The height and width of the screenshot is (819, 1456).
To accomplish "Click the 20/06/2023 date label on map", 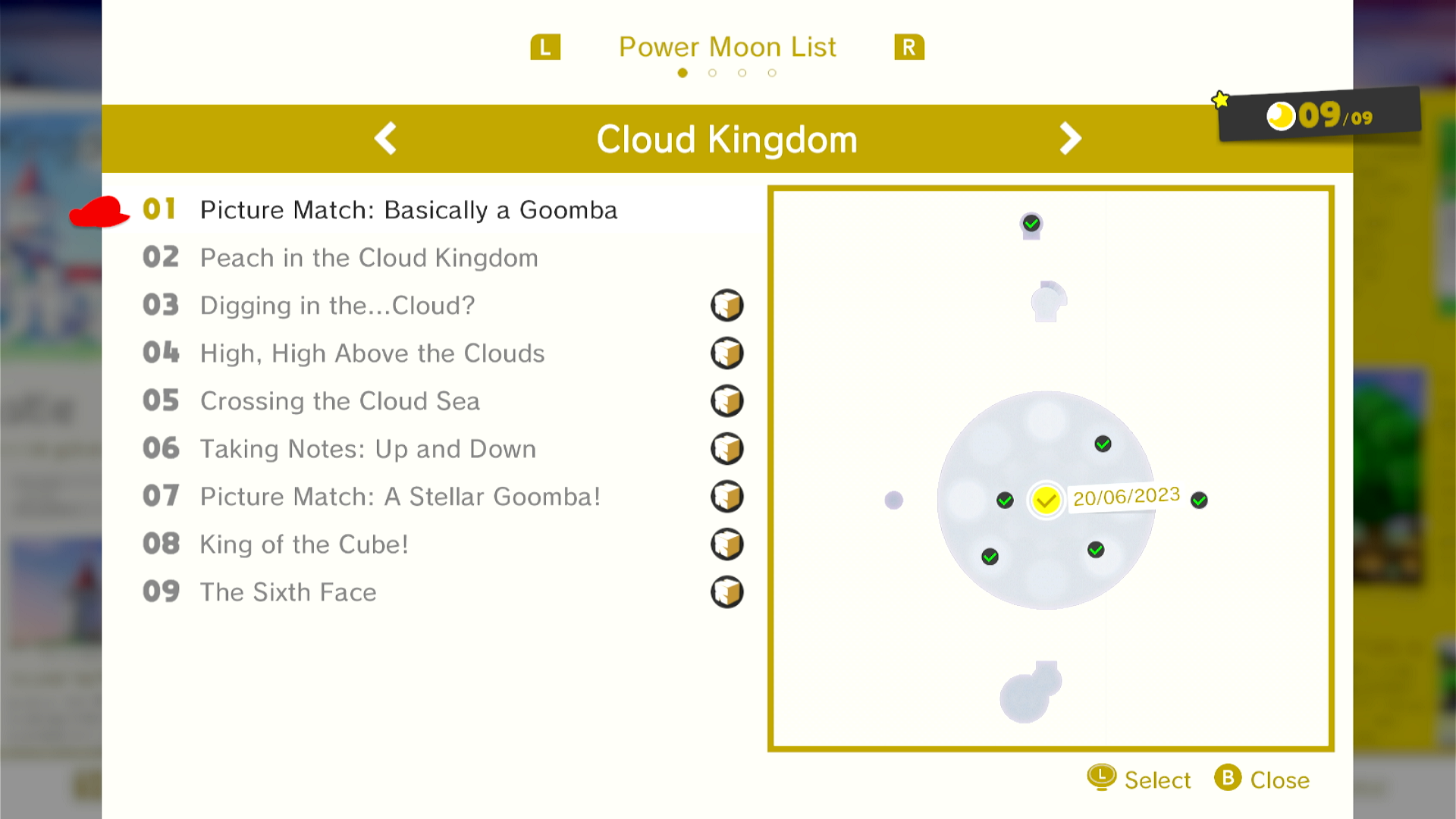I will point(1126,497).
